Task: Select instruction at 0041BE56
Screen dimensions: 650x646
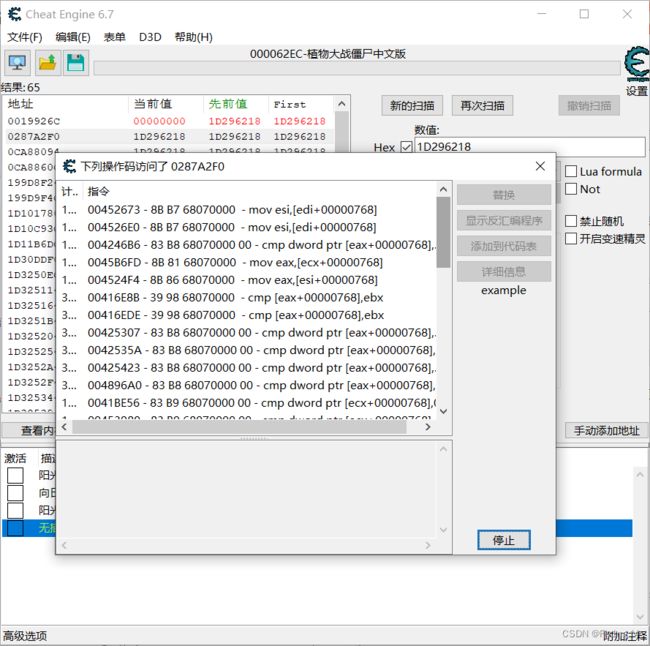Action: pos(247,403)
